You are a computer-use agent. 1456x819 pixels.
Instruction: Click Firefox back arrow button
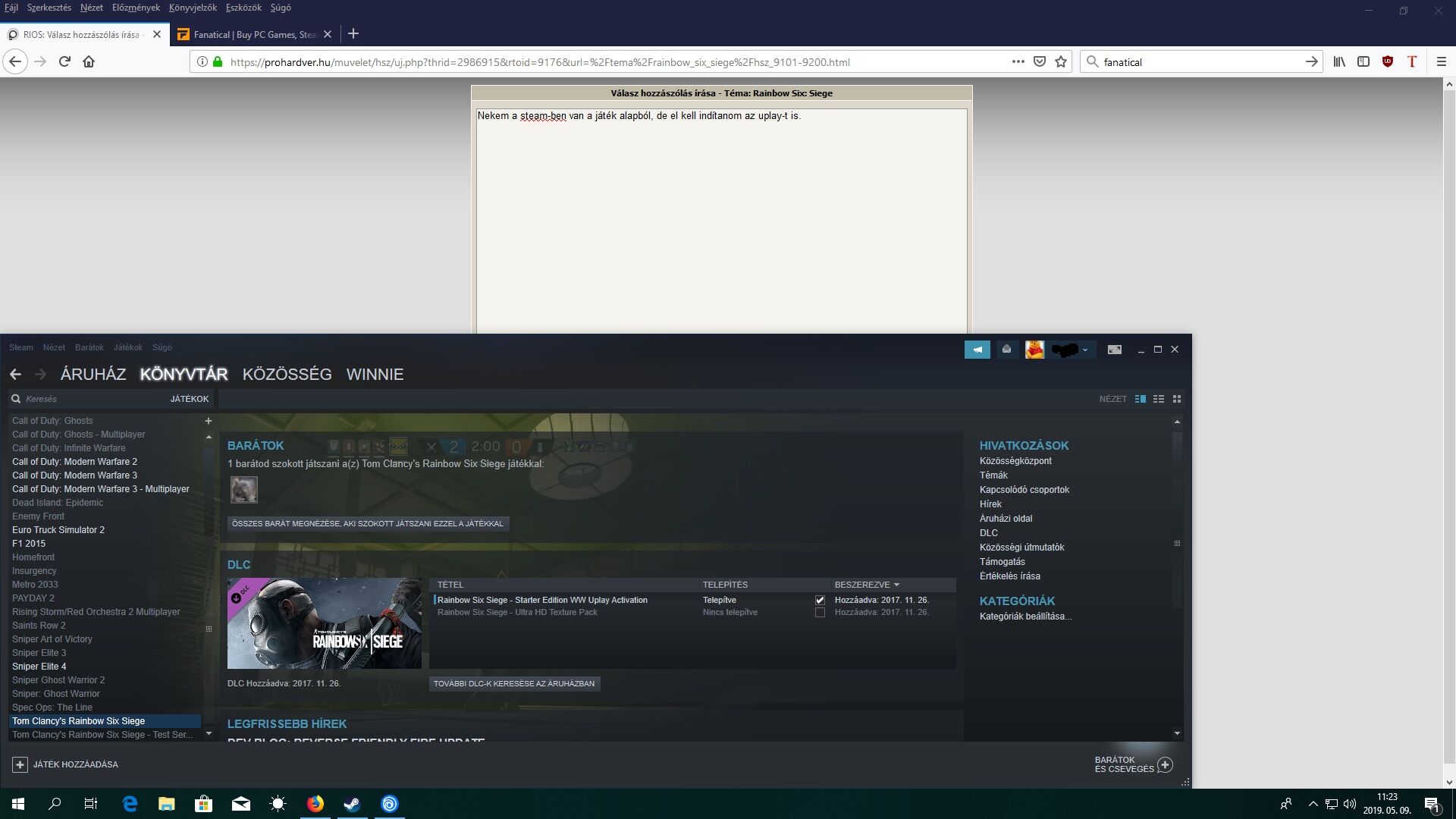click(15, 61)
